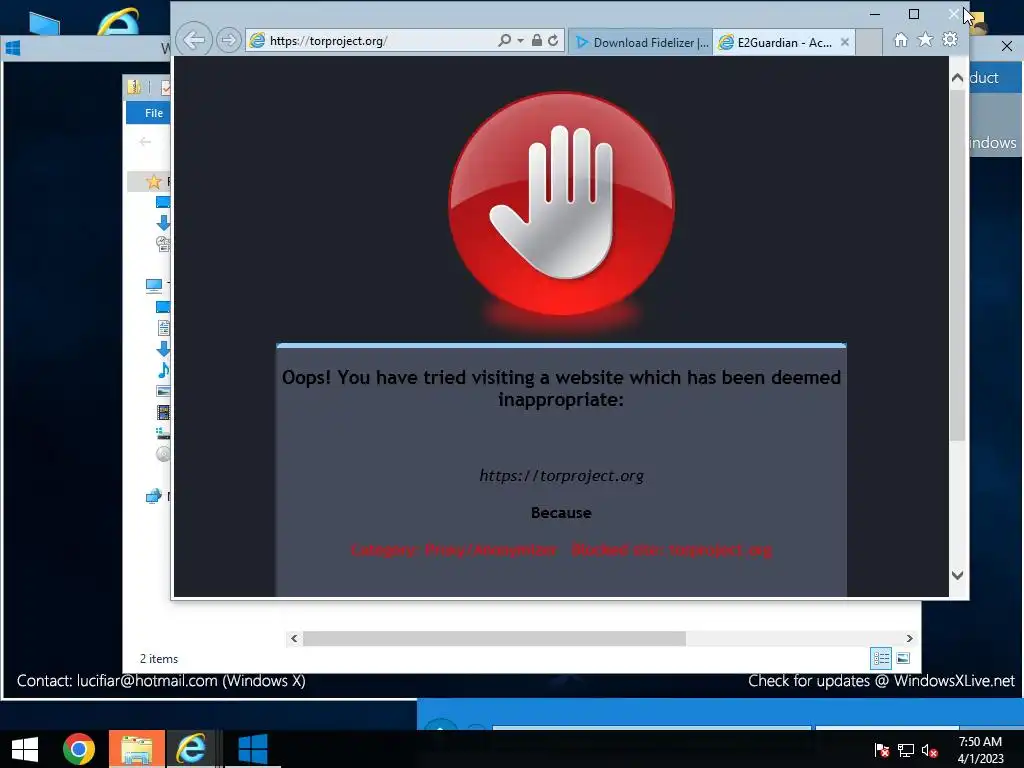Image resolution: width=1024 pixels, height=768 pixels.
Task: Click Explorer horizontal scrollbar right arrow
Action: (x=909, y=638)
